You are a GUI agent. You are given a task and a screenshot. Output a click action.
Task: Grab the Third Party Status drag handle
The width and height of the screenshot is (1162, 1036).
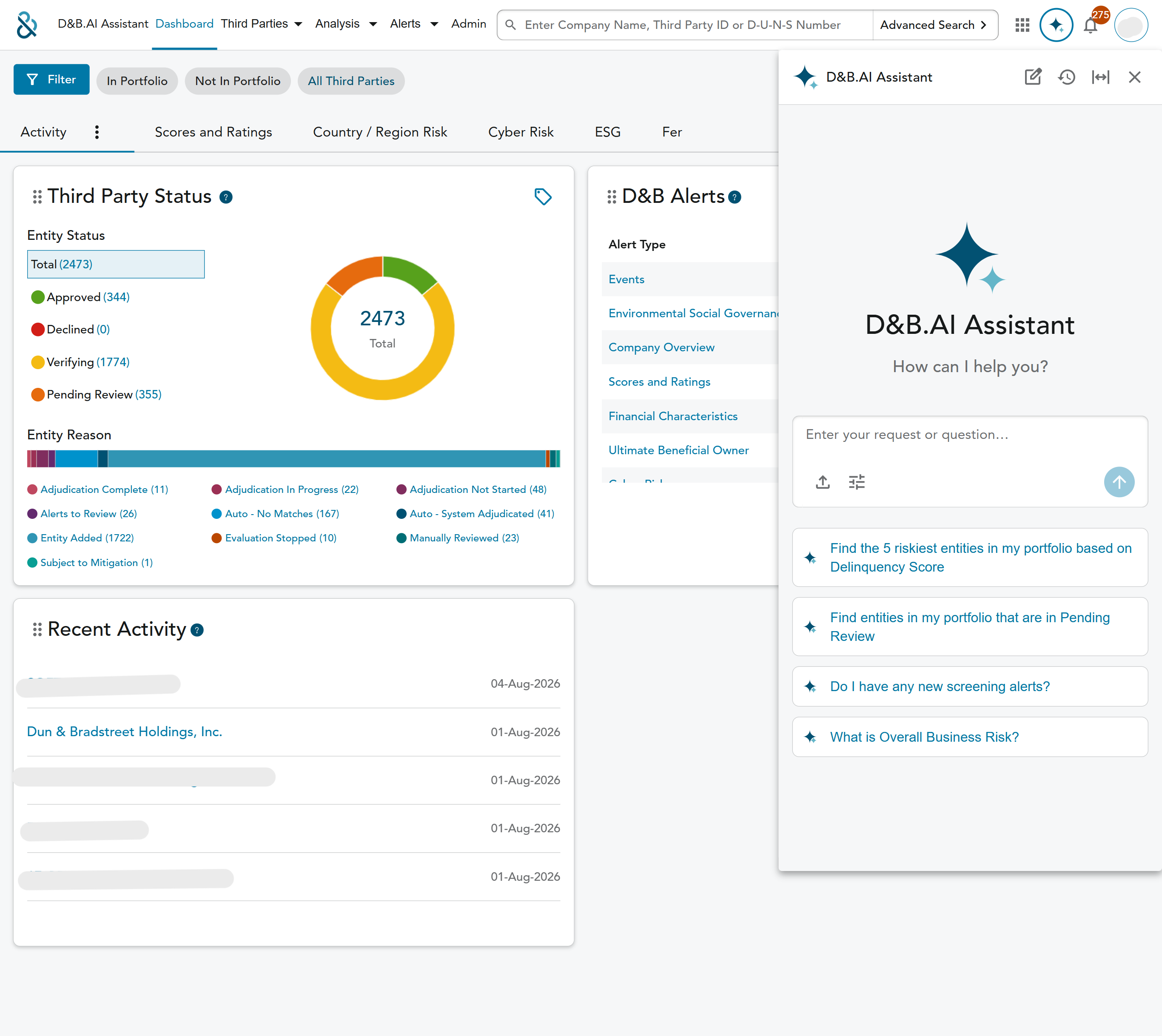point(37,197)
